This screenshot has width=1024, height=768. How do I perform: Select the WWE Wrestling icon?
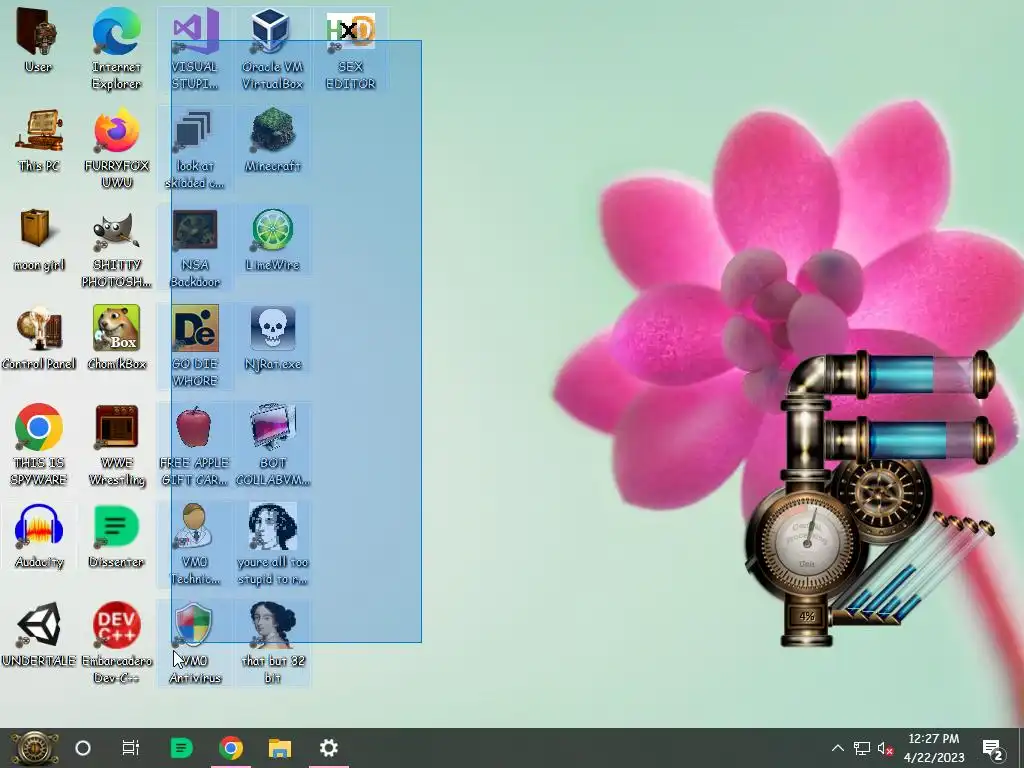116,445
